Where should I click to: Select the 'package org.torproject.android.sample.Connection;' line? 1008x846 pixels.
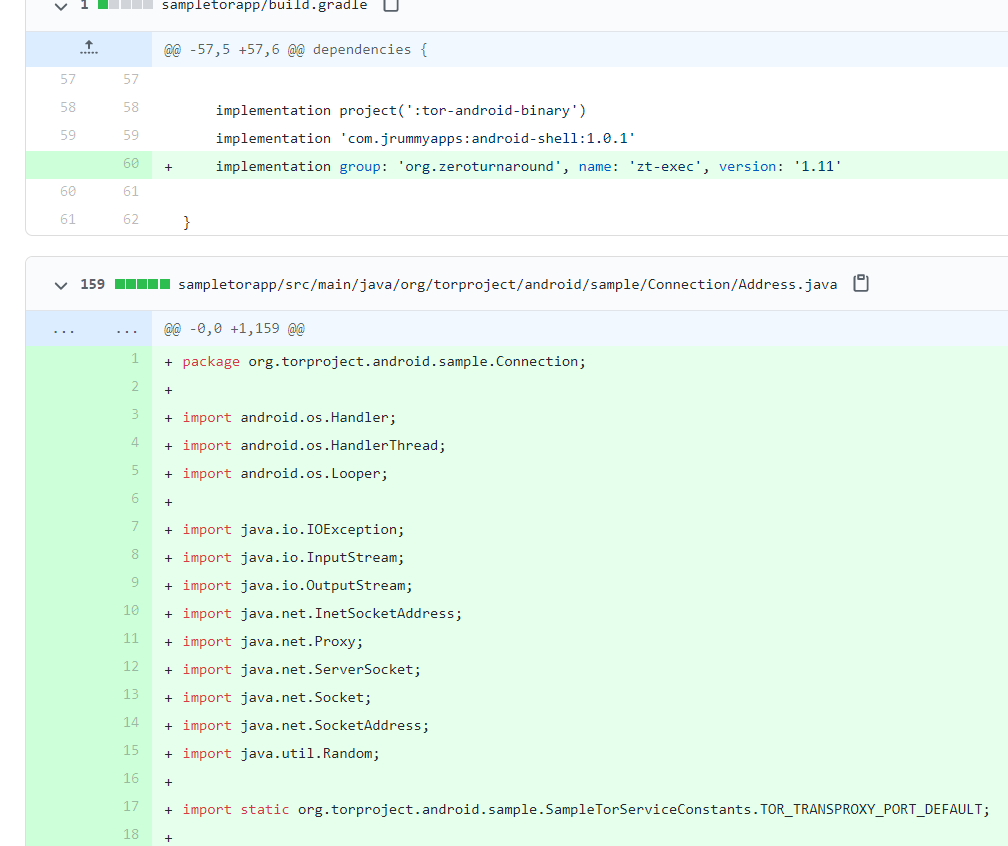[x=384, y=362]
